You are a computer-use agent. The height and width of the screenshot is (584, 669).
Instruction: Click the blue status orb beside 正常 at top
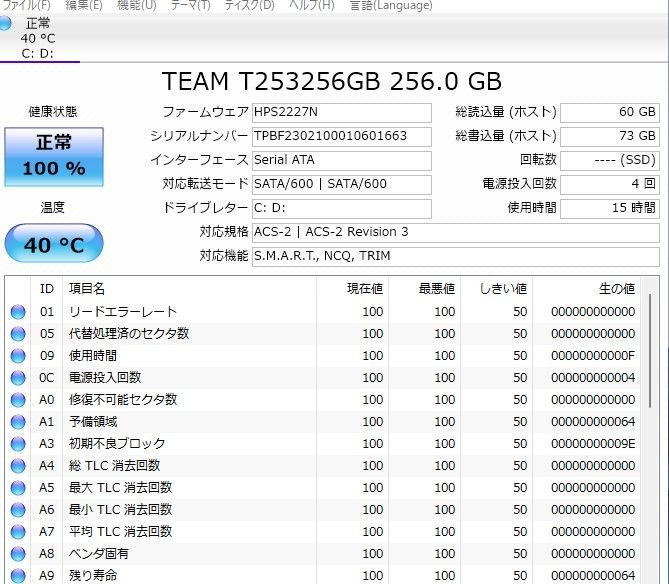[5, 23]
